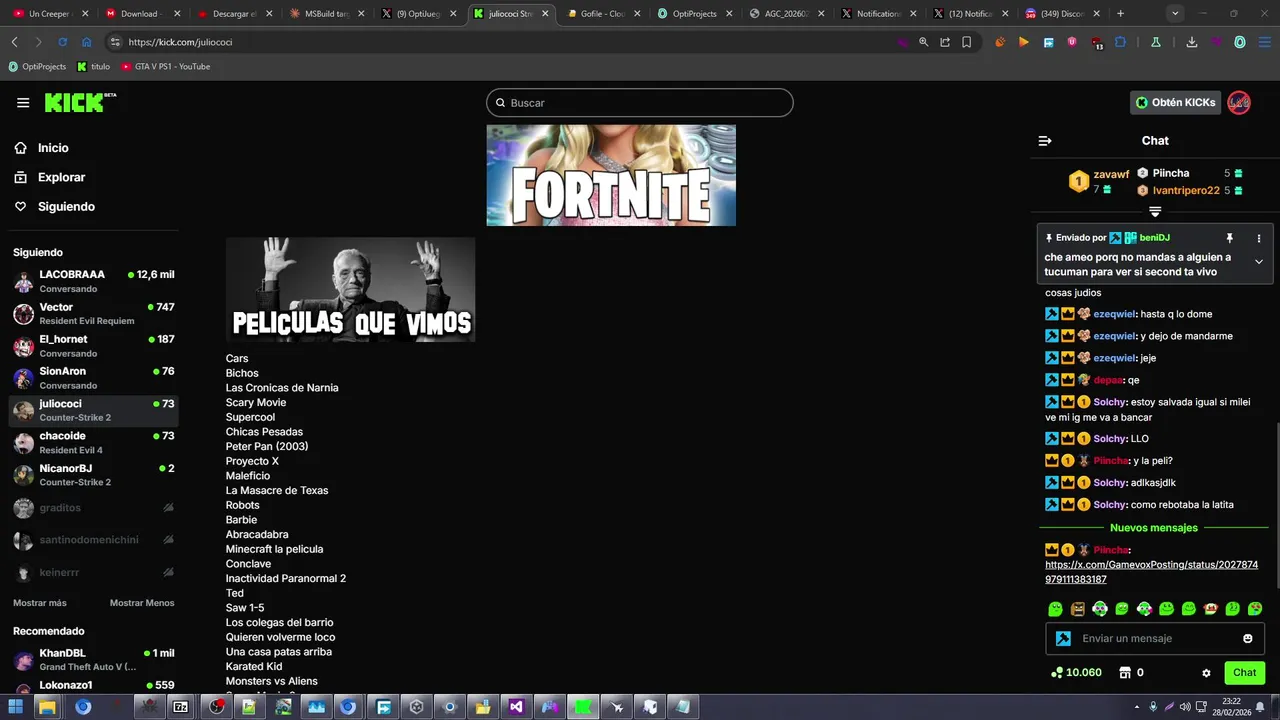Viewport: 1280px width, 720px height.
Task: Click the Fortnite banner image
Action: pyautogui.click(x=611, y=175)
